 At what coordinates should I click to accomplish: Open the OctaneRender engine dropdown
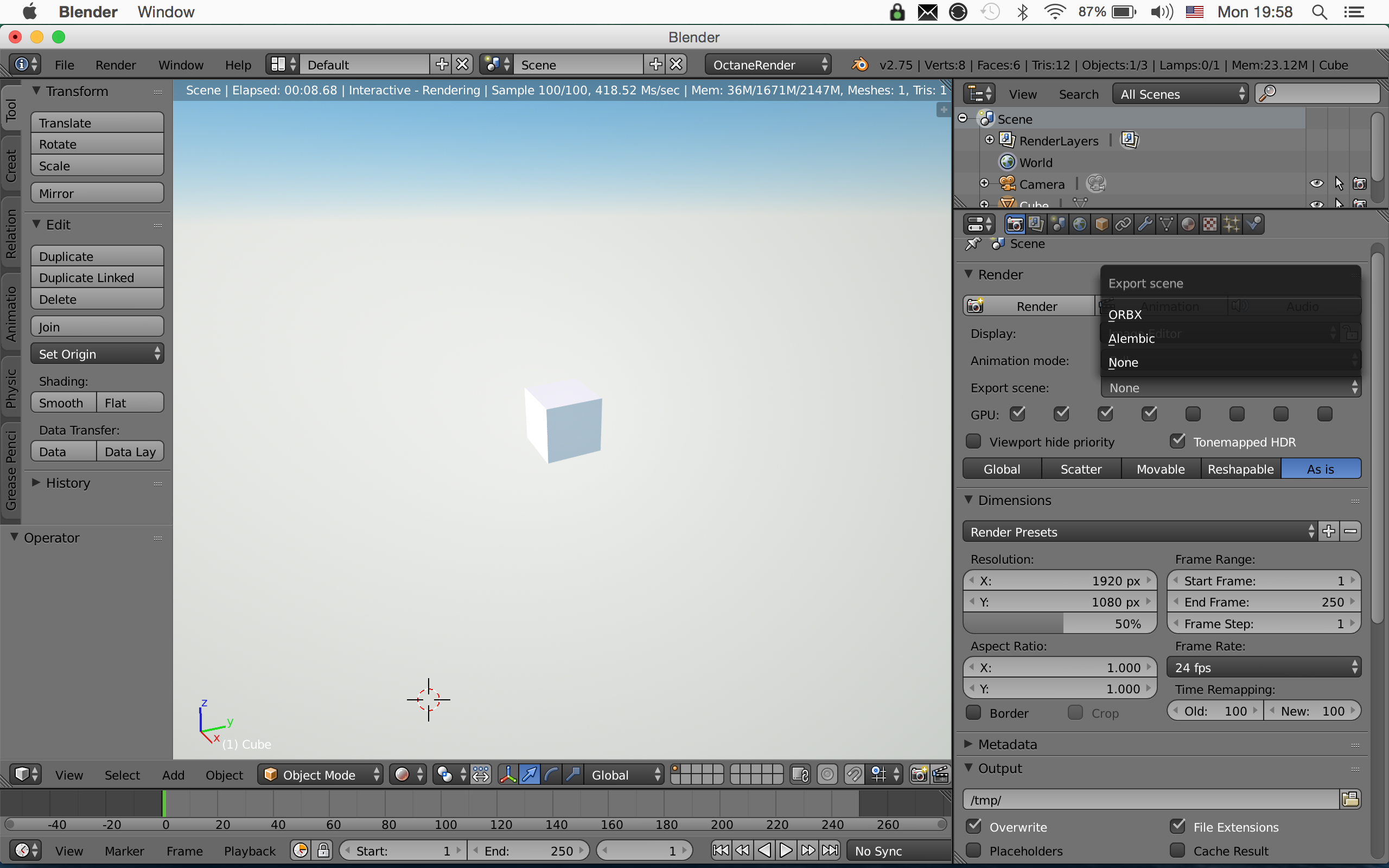[x=768, y=65]
